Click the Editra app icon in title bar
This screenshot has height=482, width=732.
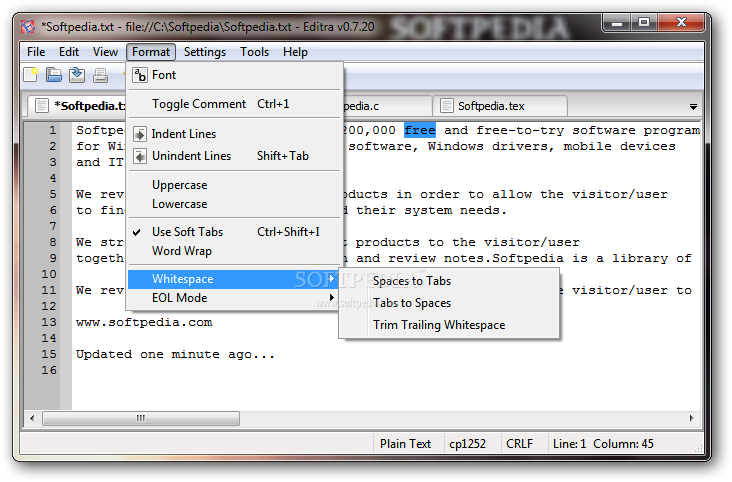pos(28,27)
